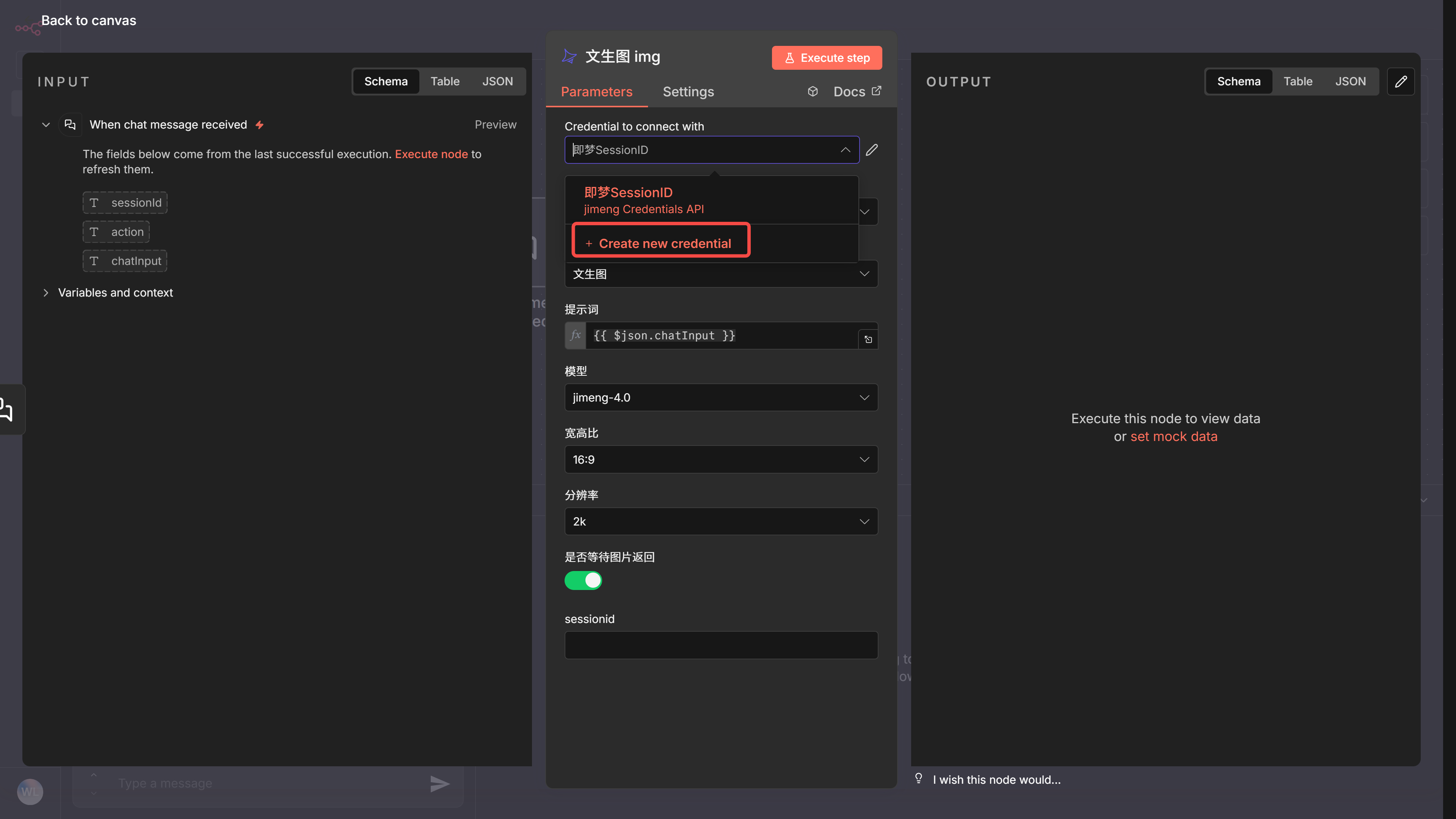
Task: Click the empty sessionid input field
Action: 720,645
